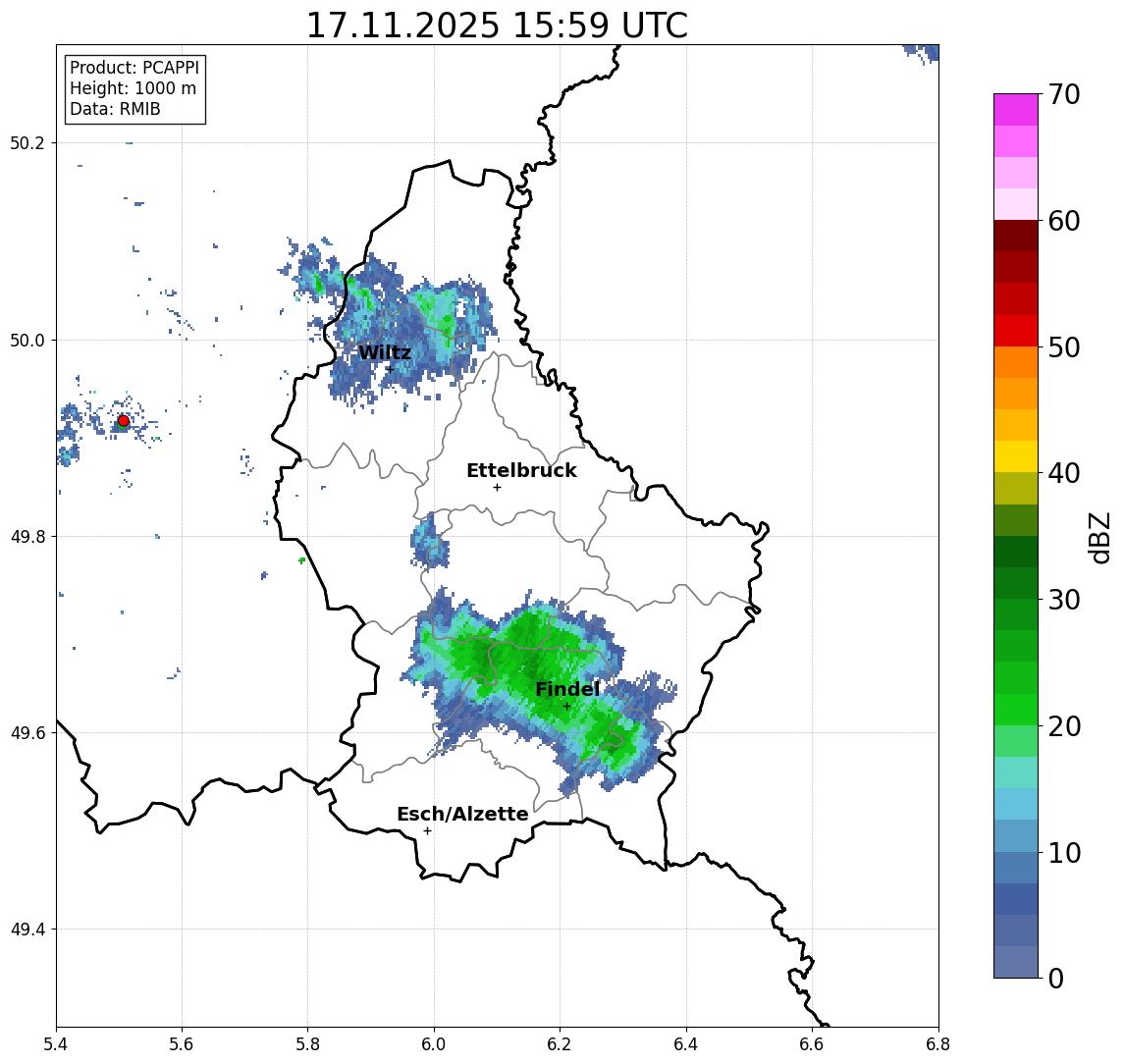This screenshot has width=1124, height=1064.
Task: Click the 0 tick on colorbar
Action: click(x=1056, y=978)
